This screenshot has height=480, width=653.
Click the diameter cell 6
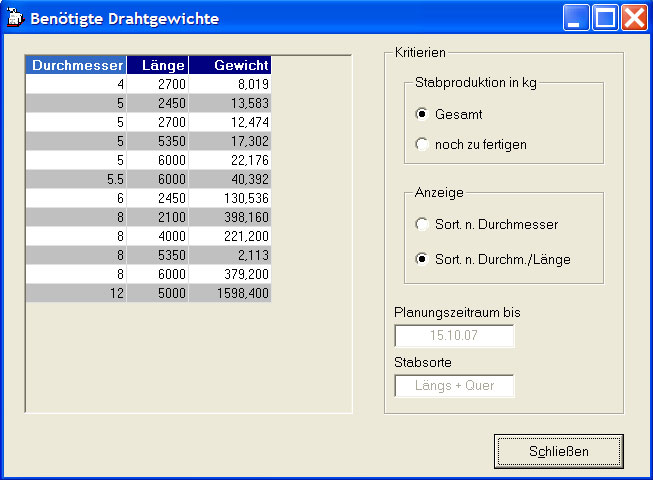[x=76, y=198]
